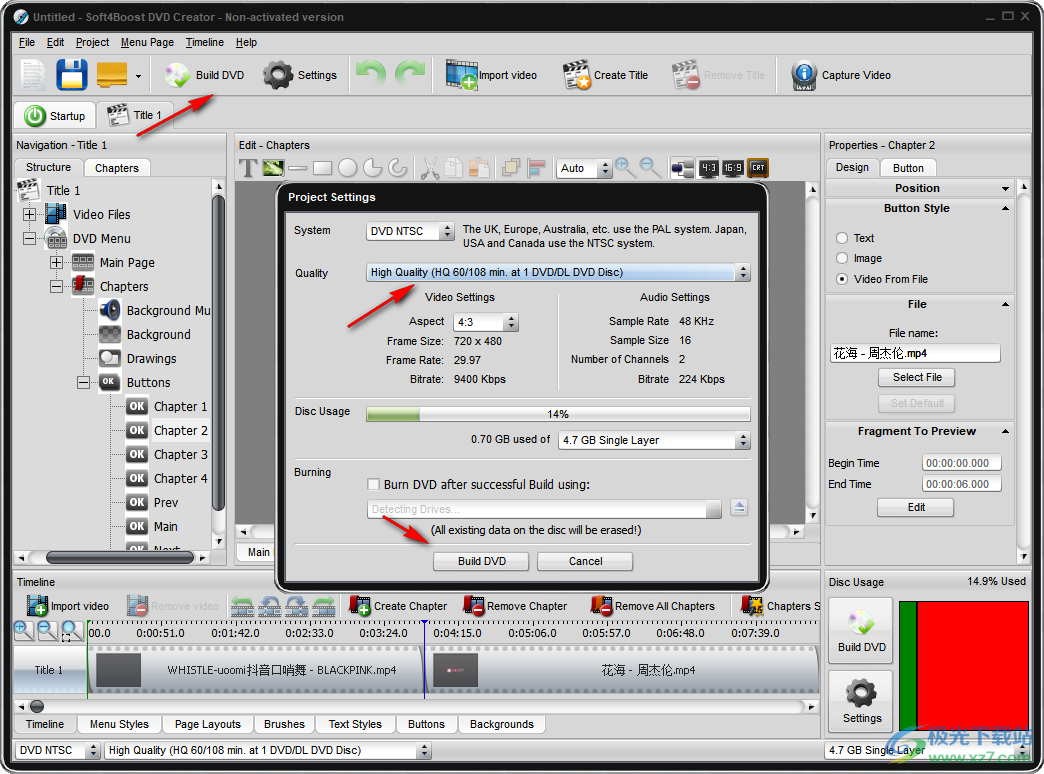The width and height of the screenshot is (1044, 774).
Task: Select the Circle shape tool
Action: tap(348, 169)
